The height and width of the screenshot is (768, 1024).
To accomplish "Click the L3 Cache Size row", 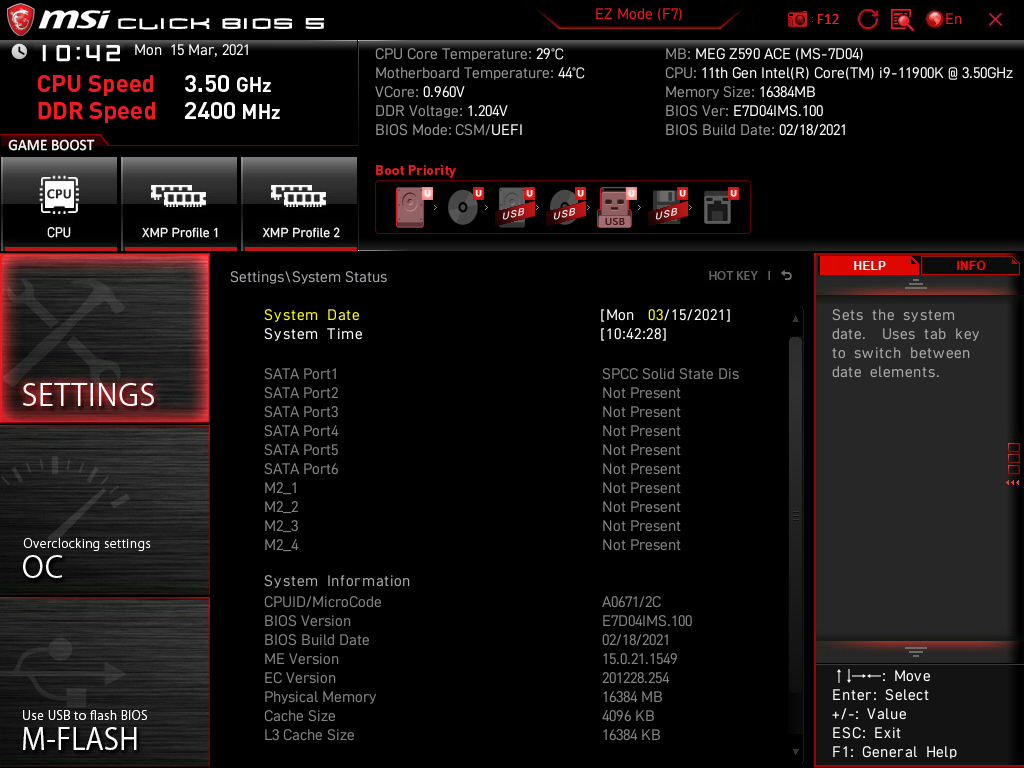I will (x=462, y=735).
